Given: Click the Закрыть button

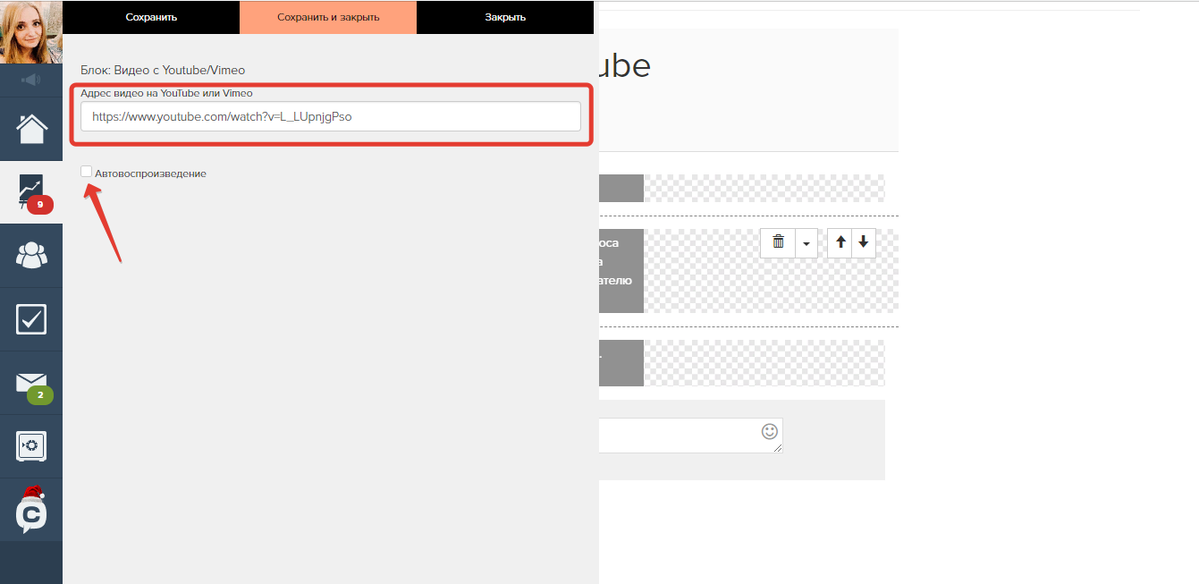Looking at the screenshot, I should click(505, 17).
